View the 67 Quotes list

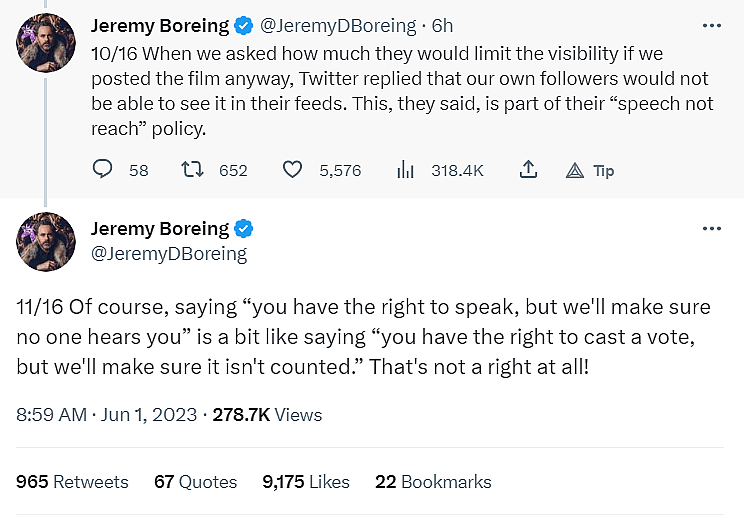pos(195,482)
